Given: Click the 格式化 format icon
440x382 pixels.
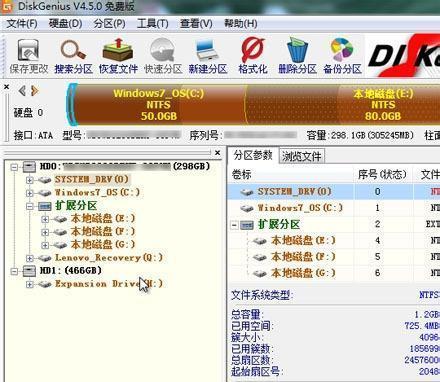Looking at the screenshot, I should [x=253, y=56].
